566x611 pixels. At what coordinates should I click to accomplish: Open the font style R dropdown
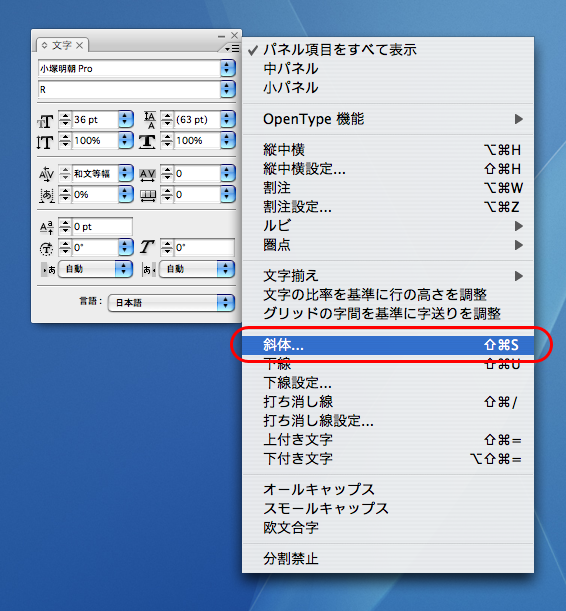click(x=227, y=89)
